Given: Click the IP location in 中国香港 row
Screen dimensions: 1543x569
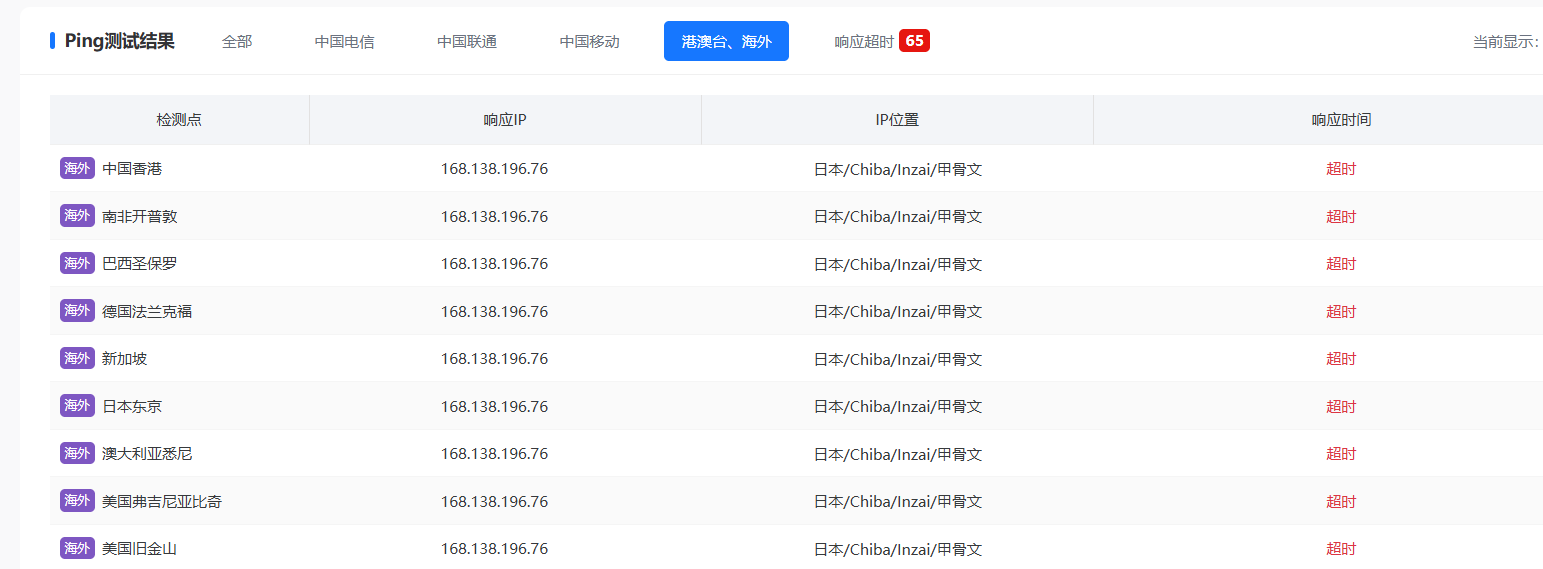Looking at the screenshot, I should click(898, 169).
